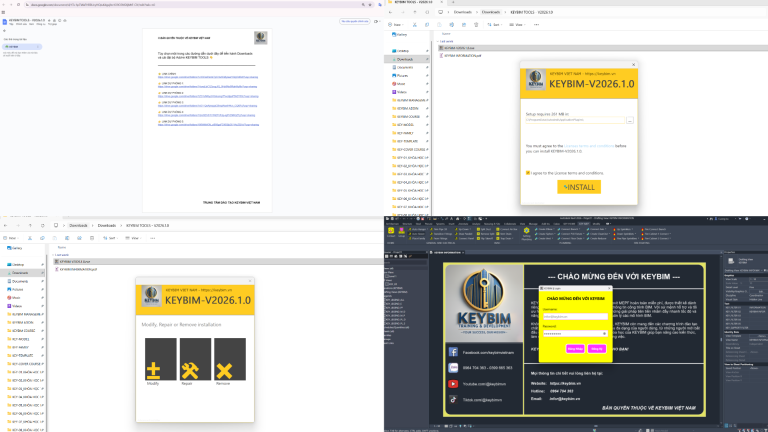Click Cut icon in top-right Explorer toolbar

[414, 24]
